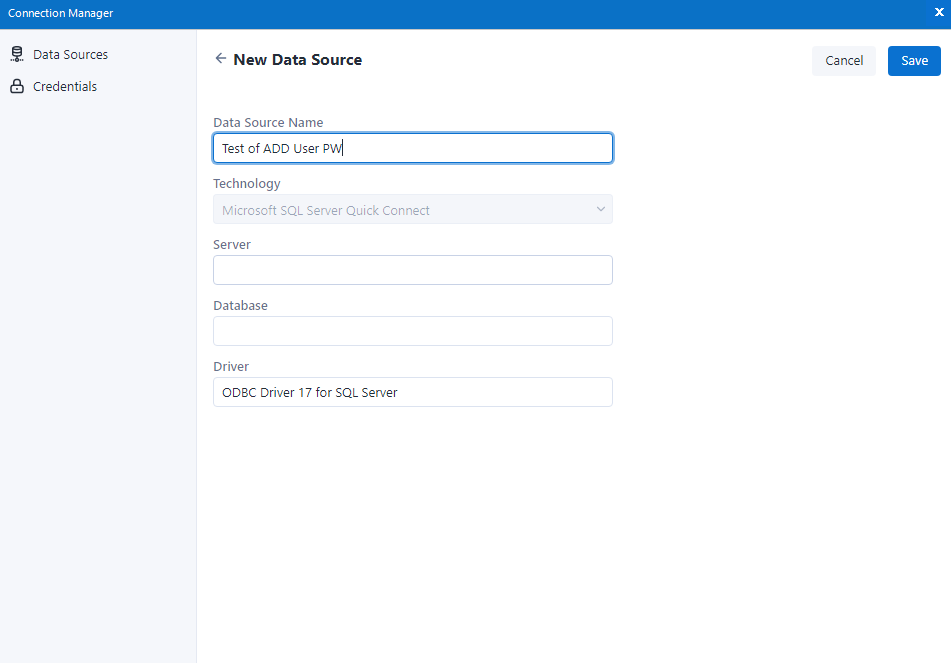This screenshot has width=951, height=663.
Task: Click the Data Source Name input field
Action: (412, 147)
